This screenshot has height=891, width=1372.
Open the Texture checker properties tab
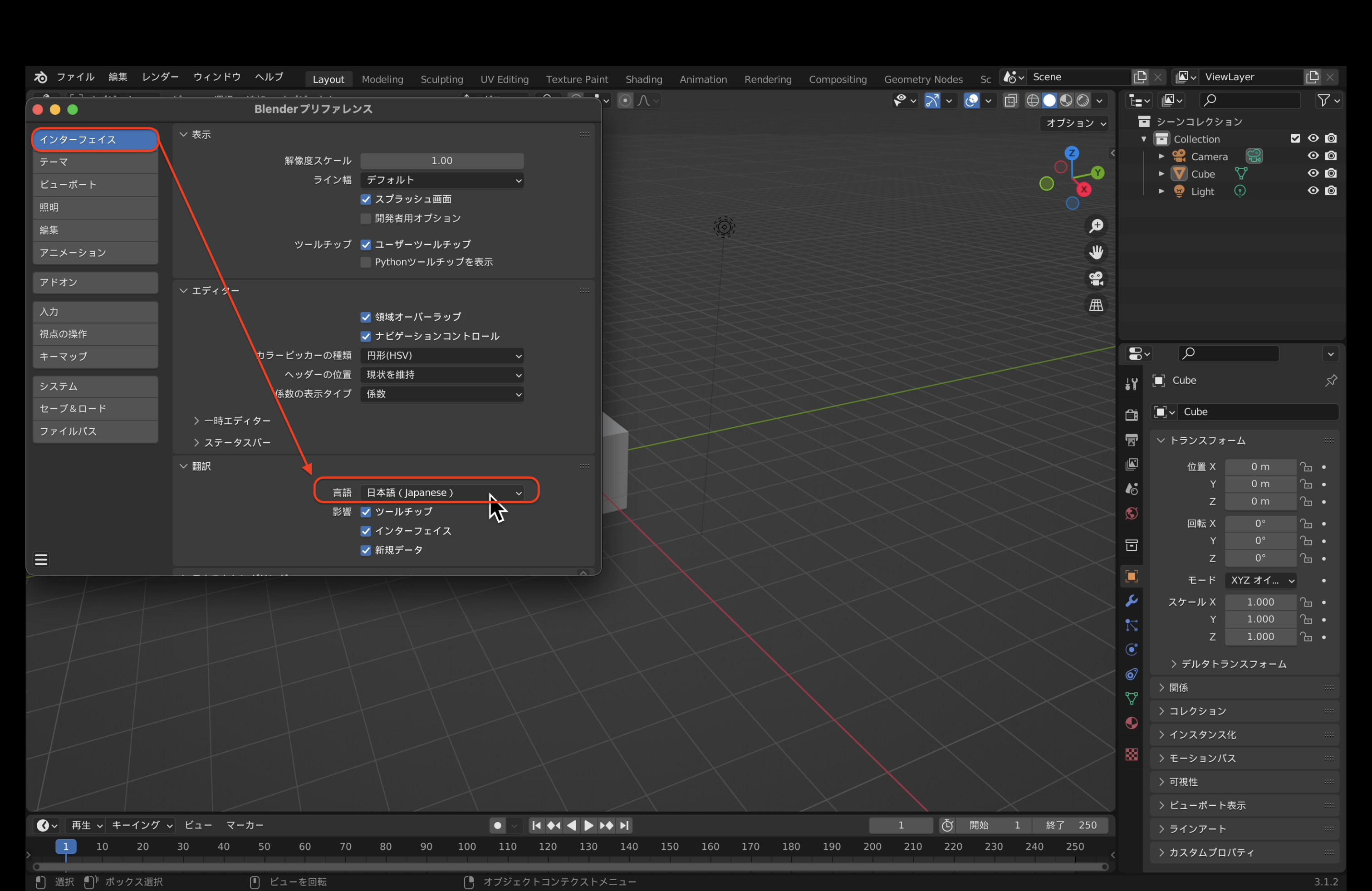tap(1132, 754)
